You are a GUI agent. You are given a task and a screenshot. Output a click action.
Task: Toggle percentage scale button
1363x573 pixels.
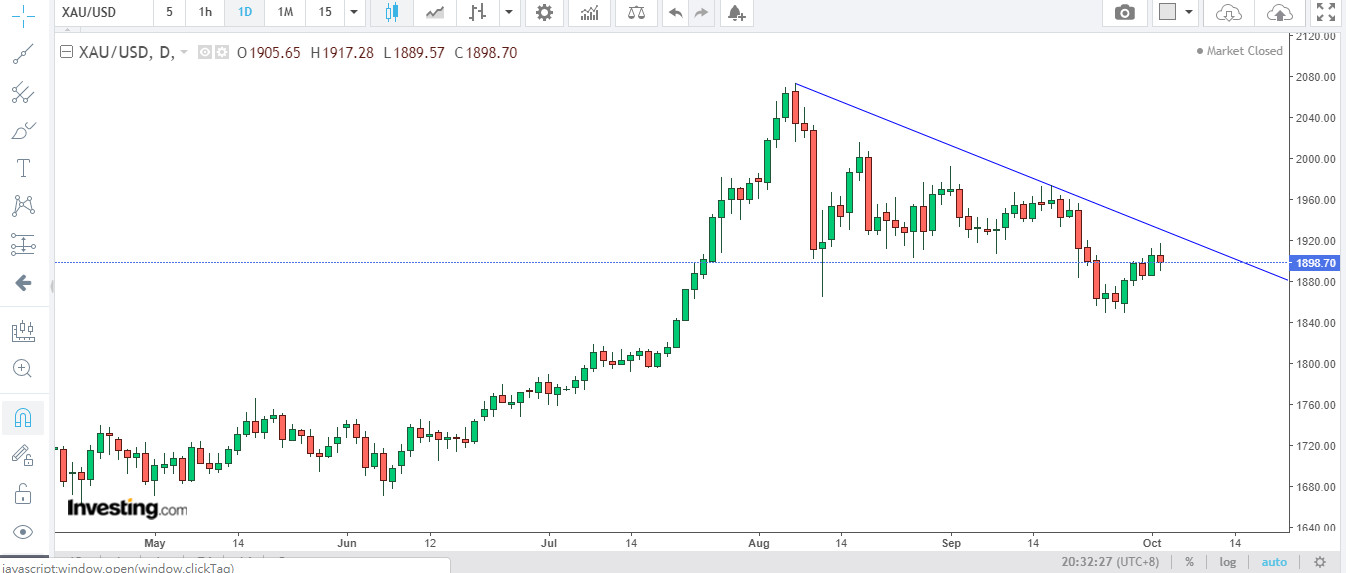[x=1190, y=562]
